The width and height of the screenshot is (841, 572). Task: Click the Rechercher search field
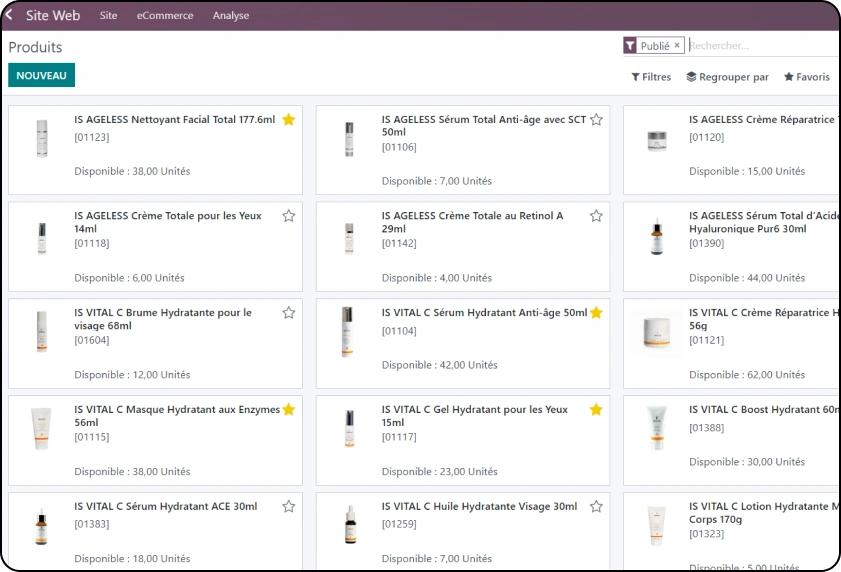[x=762, y=46]
